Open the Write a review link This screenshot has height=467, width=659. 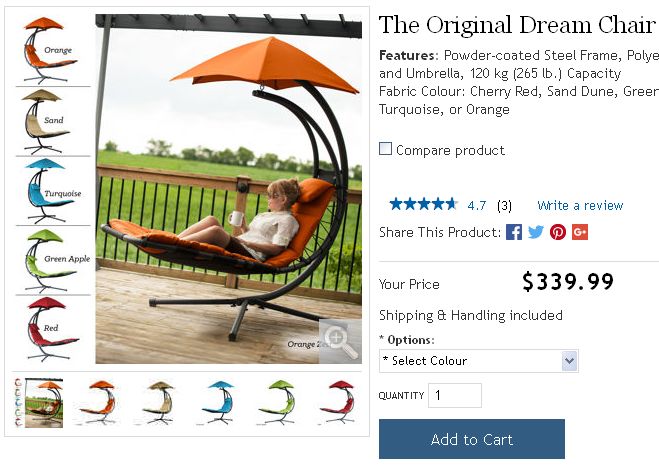coord(580,206)
